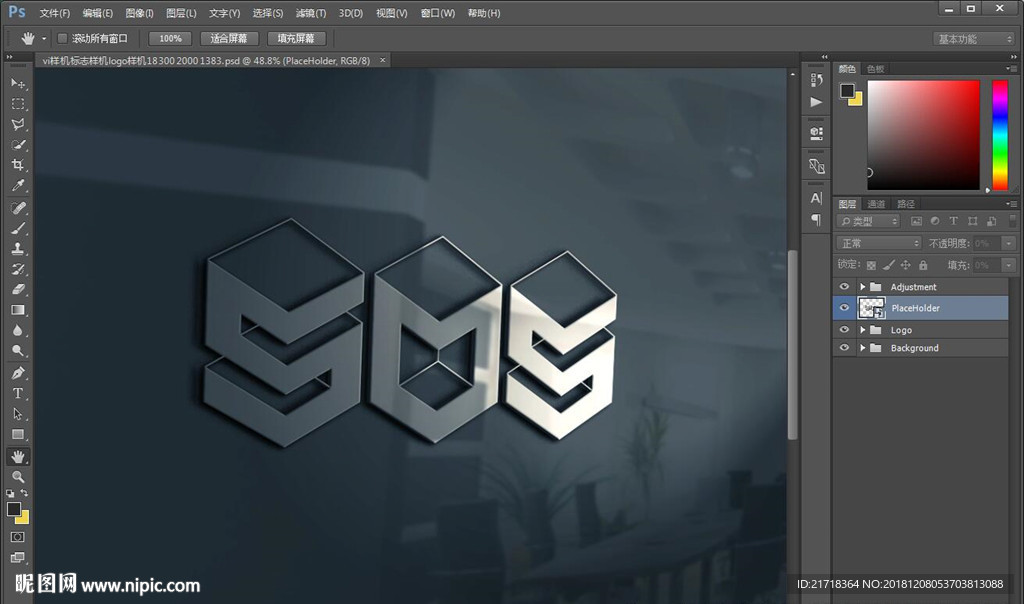Enable the 滚动所有窗口 checkbox

point(62,38)
